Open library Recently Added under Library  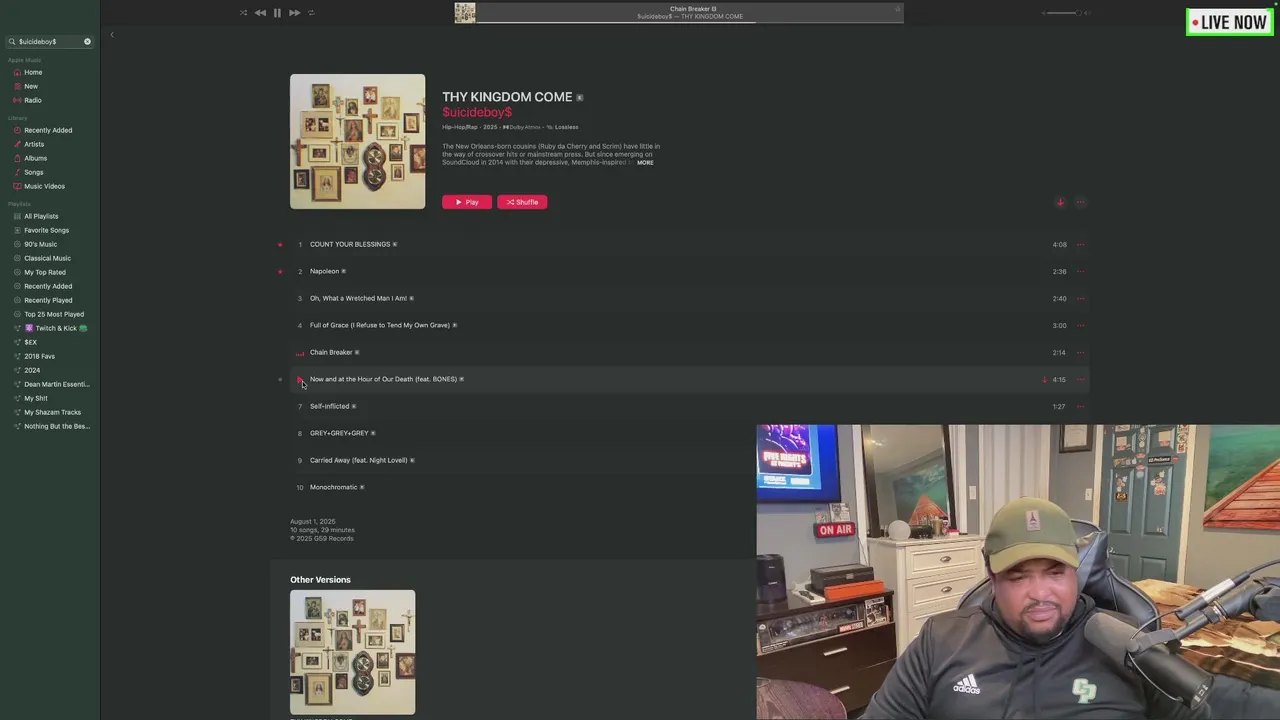(x=50, y=130)
